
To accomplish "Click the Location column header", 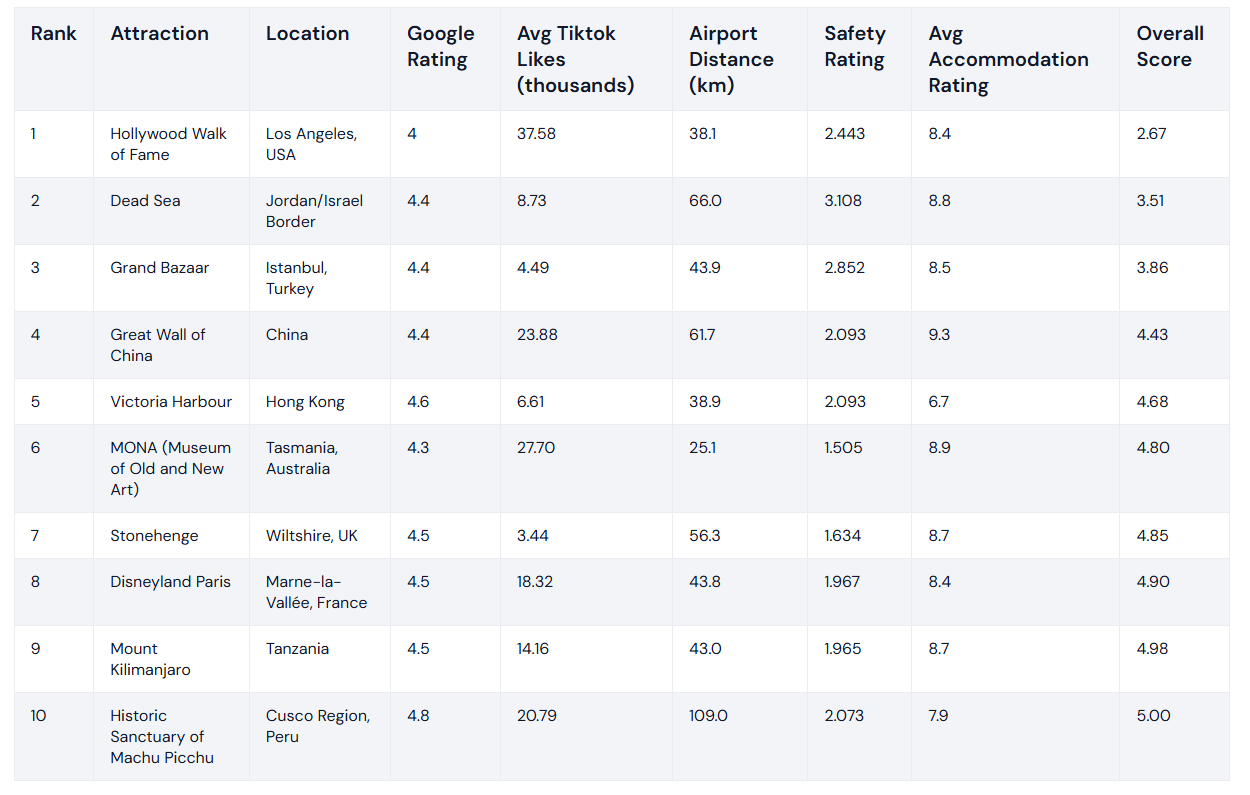I will coord(307,33).
